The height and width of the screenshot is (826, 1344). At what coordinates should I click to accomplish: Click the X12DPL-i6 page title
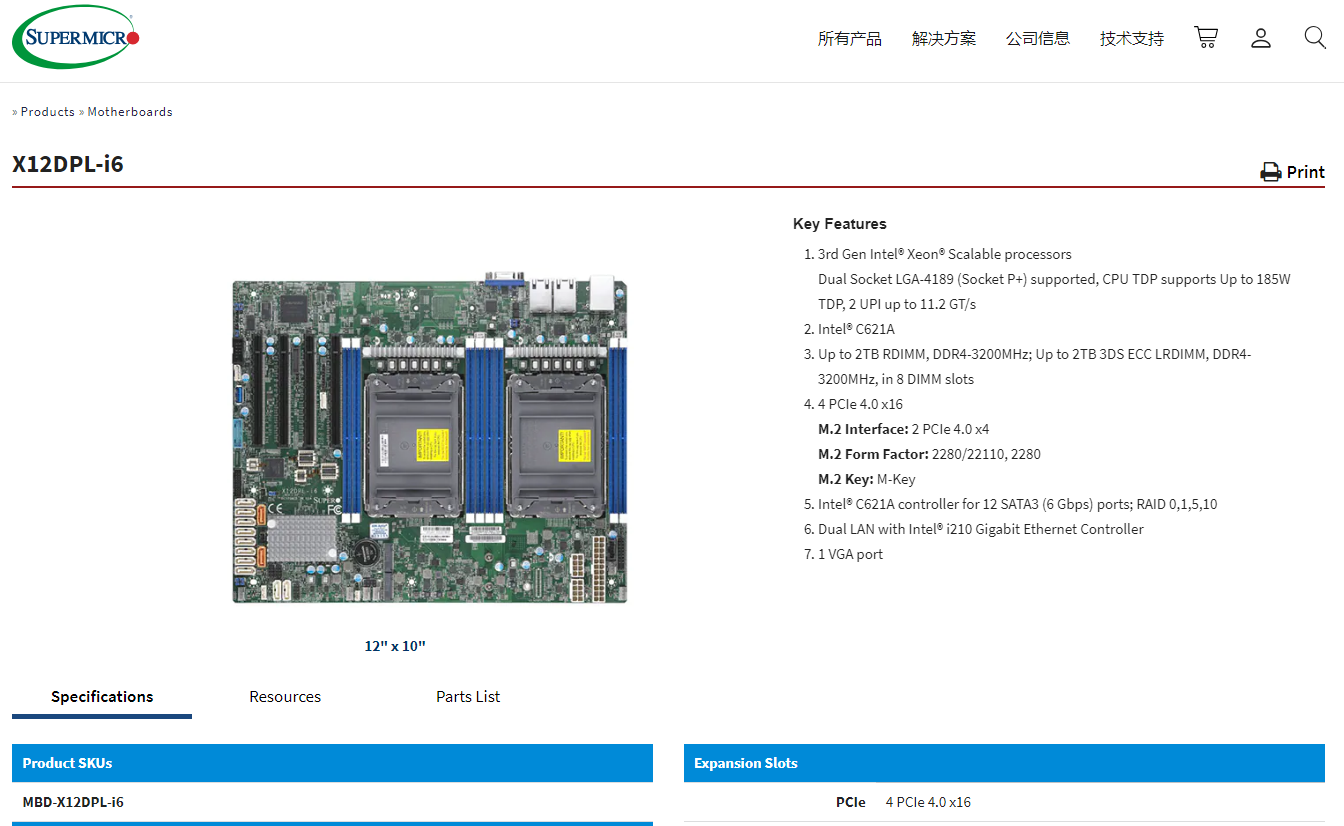tap(68, 164)
